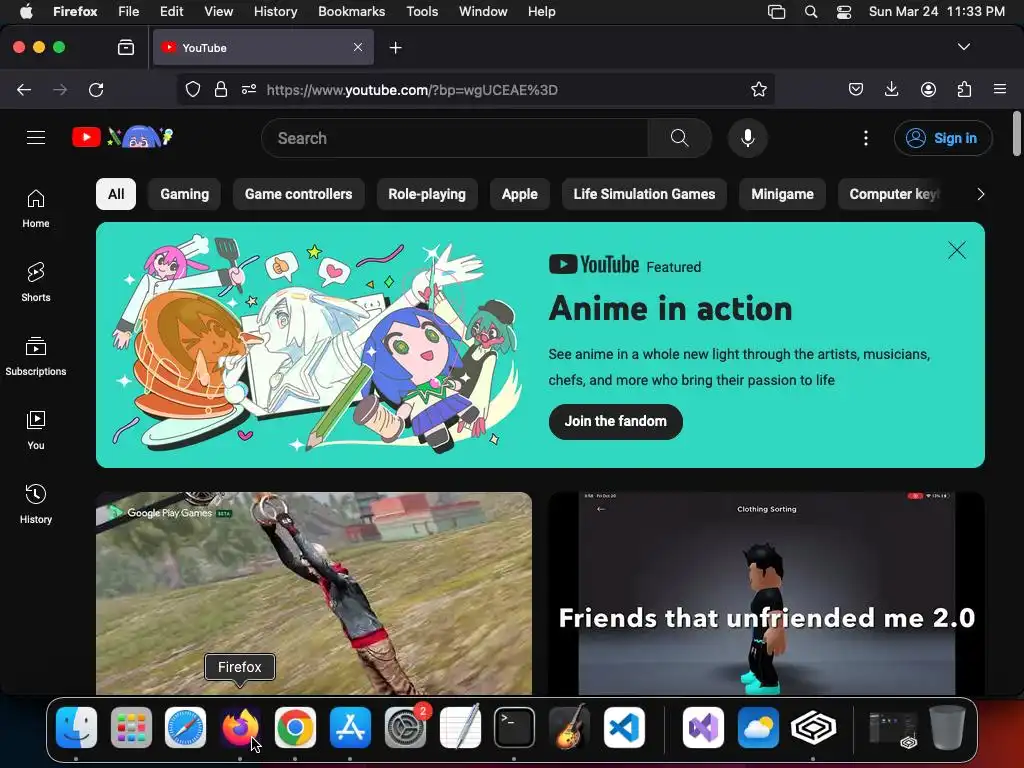Open the YouTube hamburger guide menu
The image size is (1024, 768).
click(36, 138)
